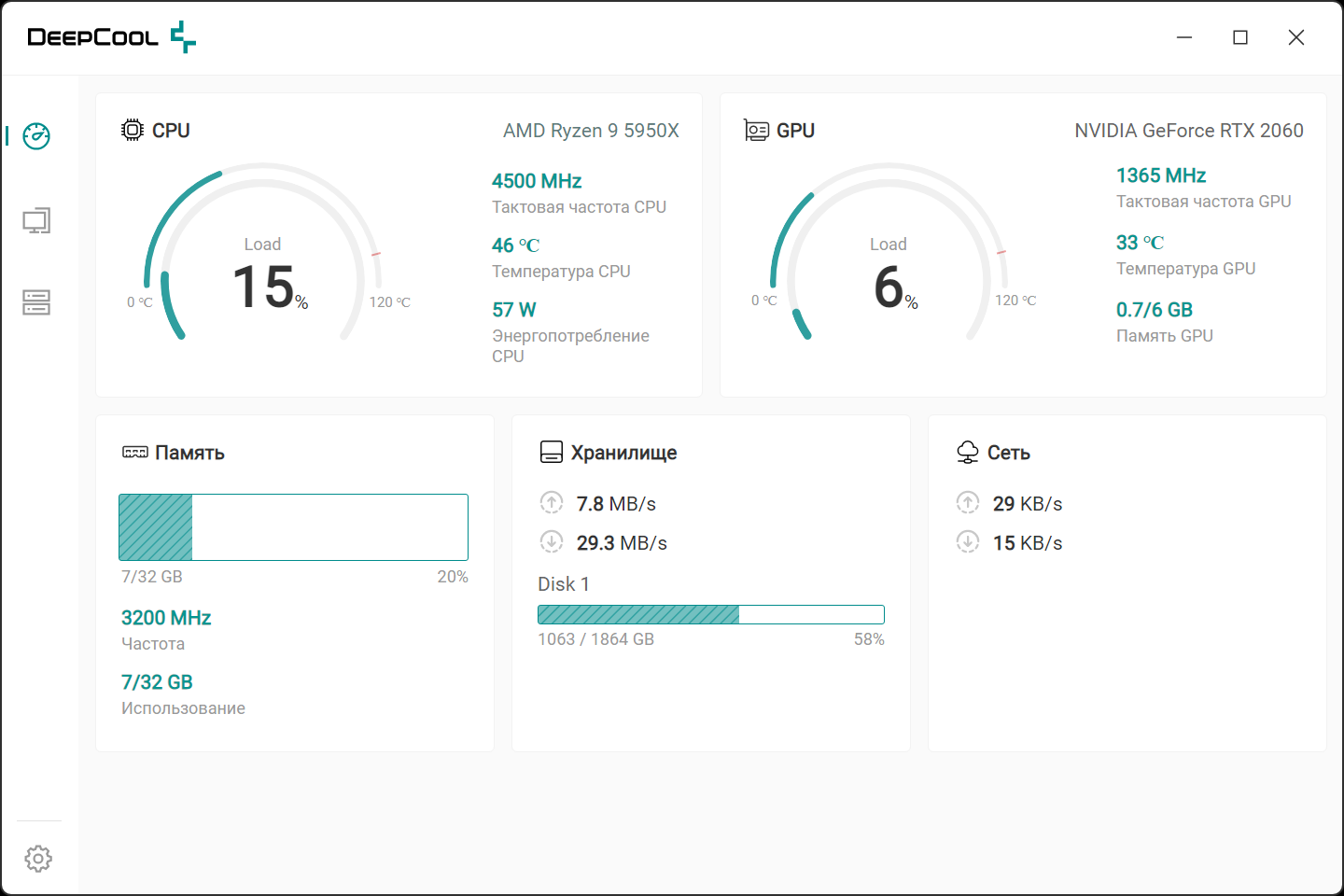The height and width of the screenshot is (896, 1344).
Task: Open the server rack sidebar page
Action: [x=36, y=302]
